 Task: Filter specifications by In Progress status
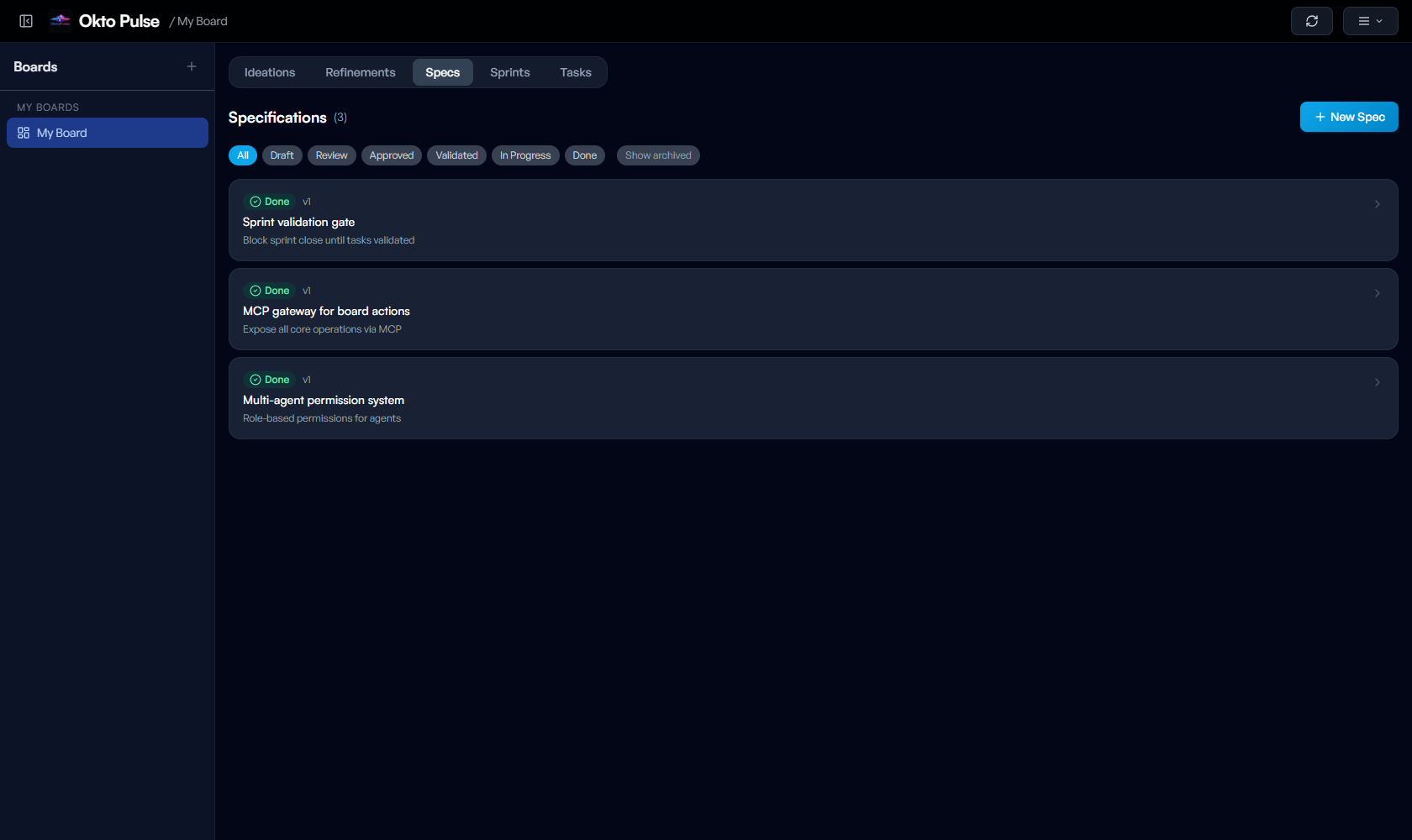point(525,155)
